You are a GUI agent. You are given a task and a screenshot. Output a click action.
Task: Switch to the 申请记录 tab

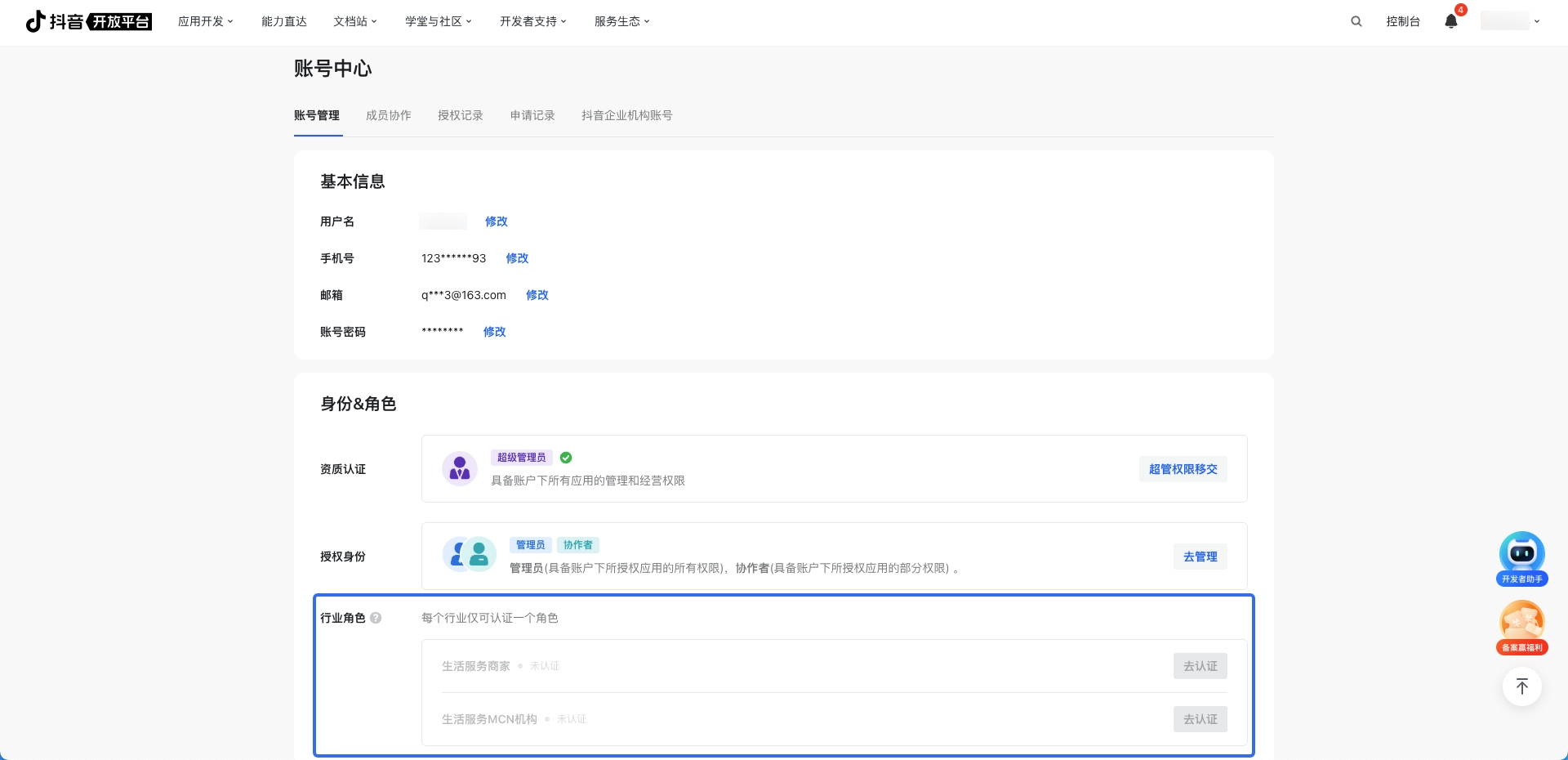pyautogui.click(x=532, y=115)
